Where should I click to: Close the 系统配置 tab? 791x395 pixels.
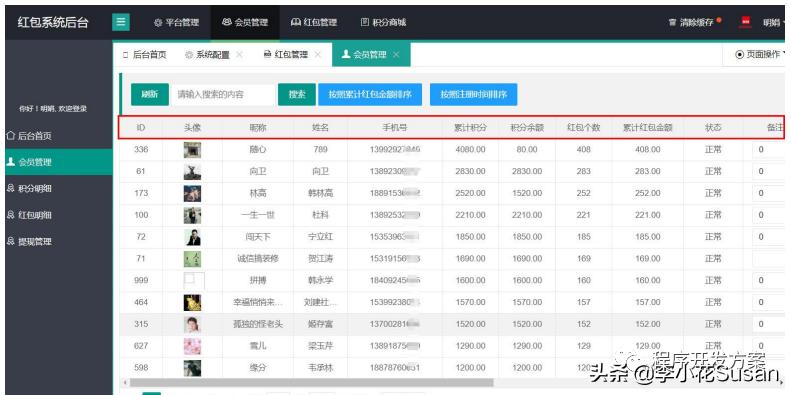tap(239, 55)
